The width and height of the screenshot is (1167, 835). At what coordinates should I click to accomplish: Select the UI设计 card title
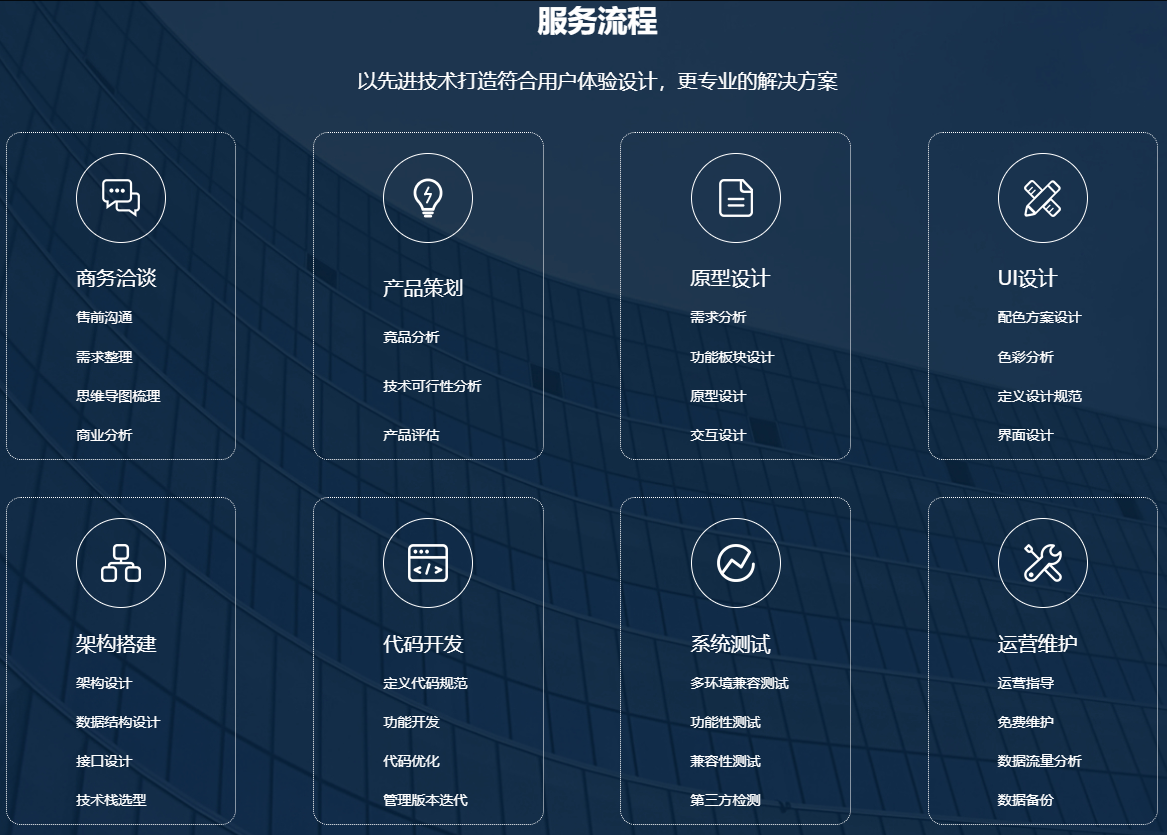(x=1027, y=278)
